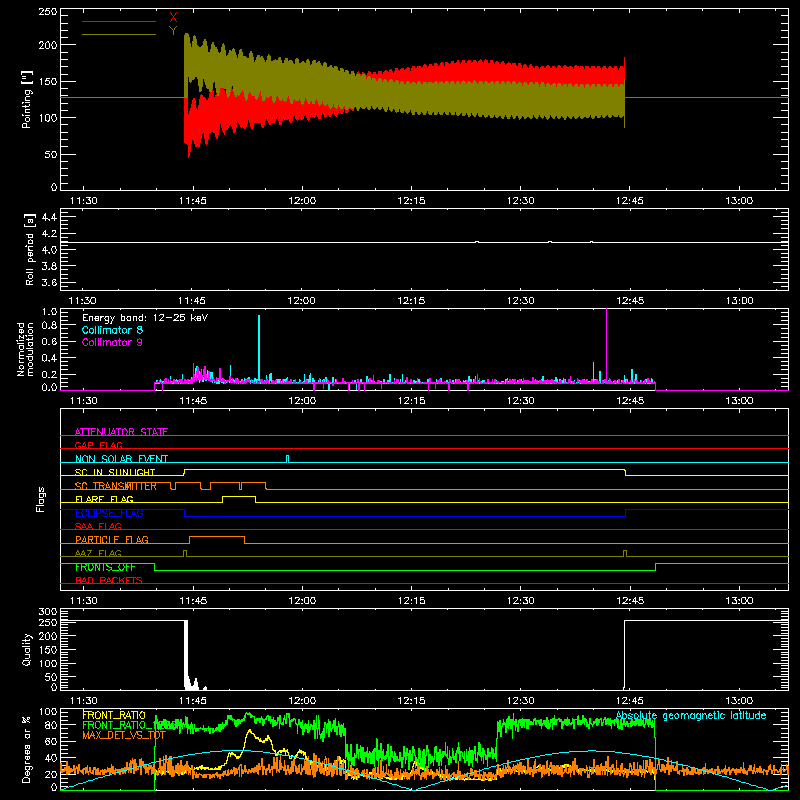Image resolution: width=800 pixels, height=800 pixels.
Task: Click the GAP_FLAG label
Action: click(98, 445)
